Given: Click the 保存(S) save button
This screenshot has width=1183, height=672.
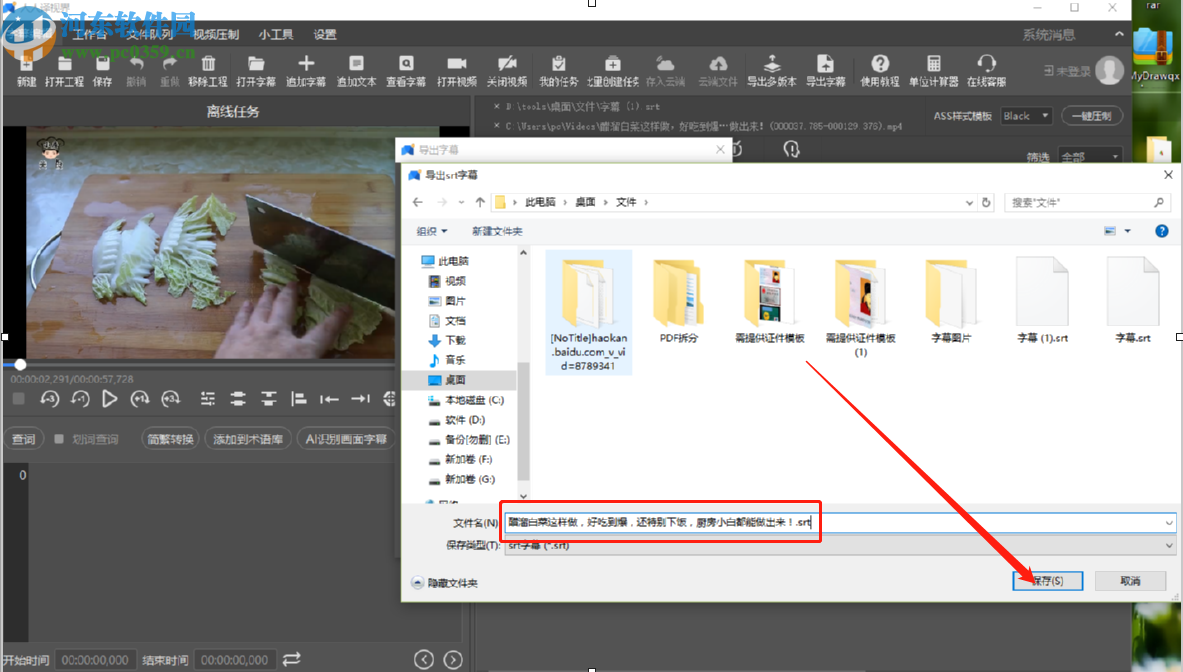Looking at the screenshot, I should [x=1047, y=580].
